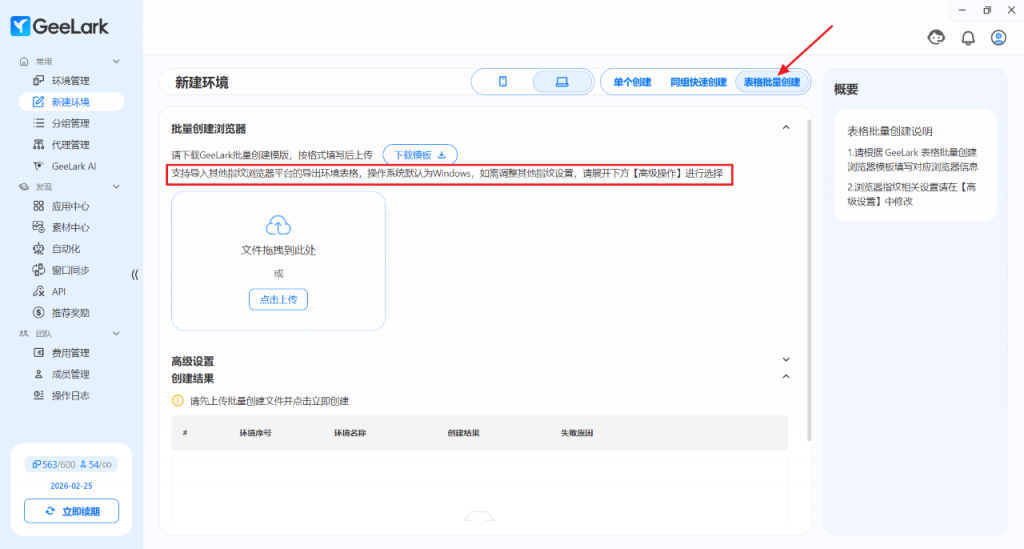Select the 同组快速创建 tab
The width and height of the screenshot is (1024, 549).
[698, 82]
